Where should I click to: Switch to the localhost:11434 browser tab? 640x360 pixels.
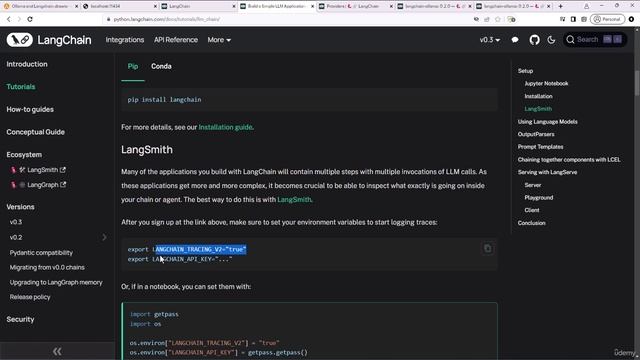(118, 6)
